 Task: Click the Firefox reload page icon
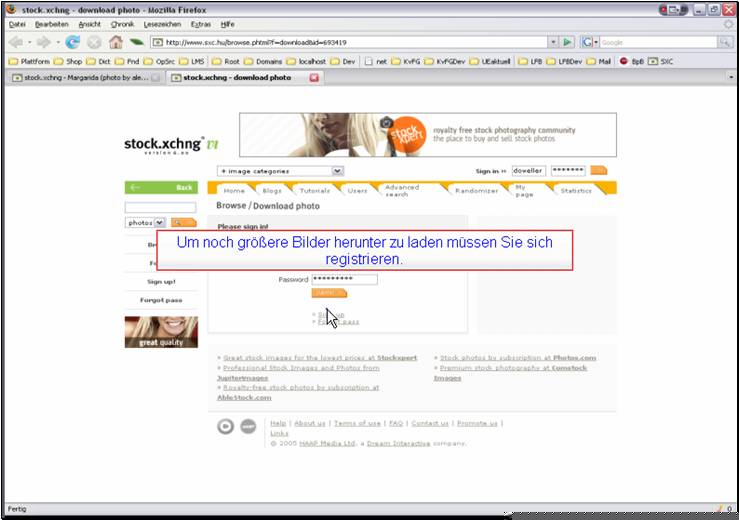(72, 42)
